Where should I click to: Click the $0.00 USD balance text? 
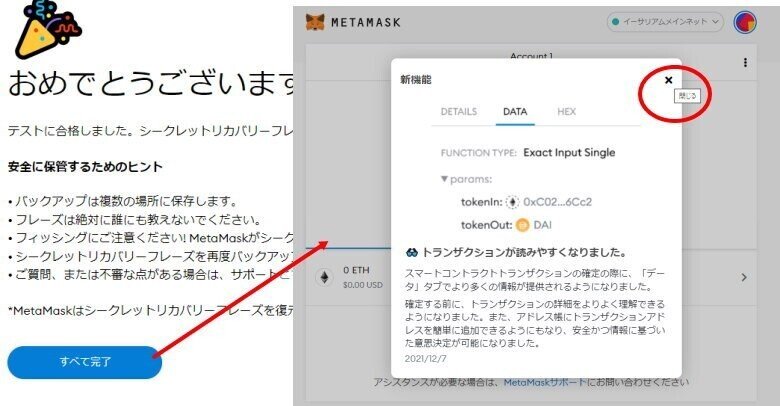pyautogui.click(x=363, y=285)
